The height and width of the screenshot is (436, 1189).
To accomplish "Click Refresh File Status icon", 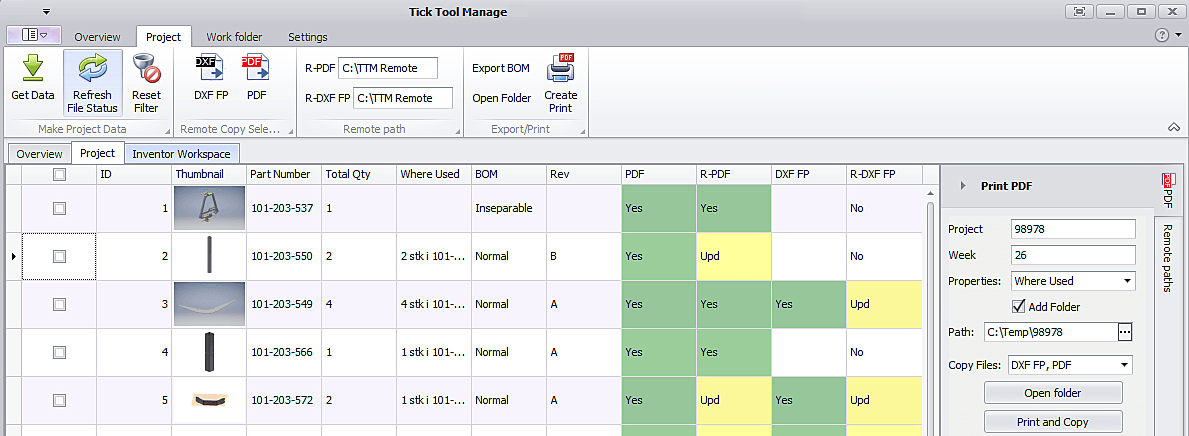I will point(93,69).
